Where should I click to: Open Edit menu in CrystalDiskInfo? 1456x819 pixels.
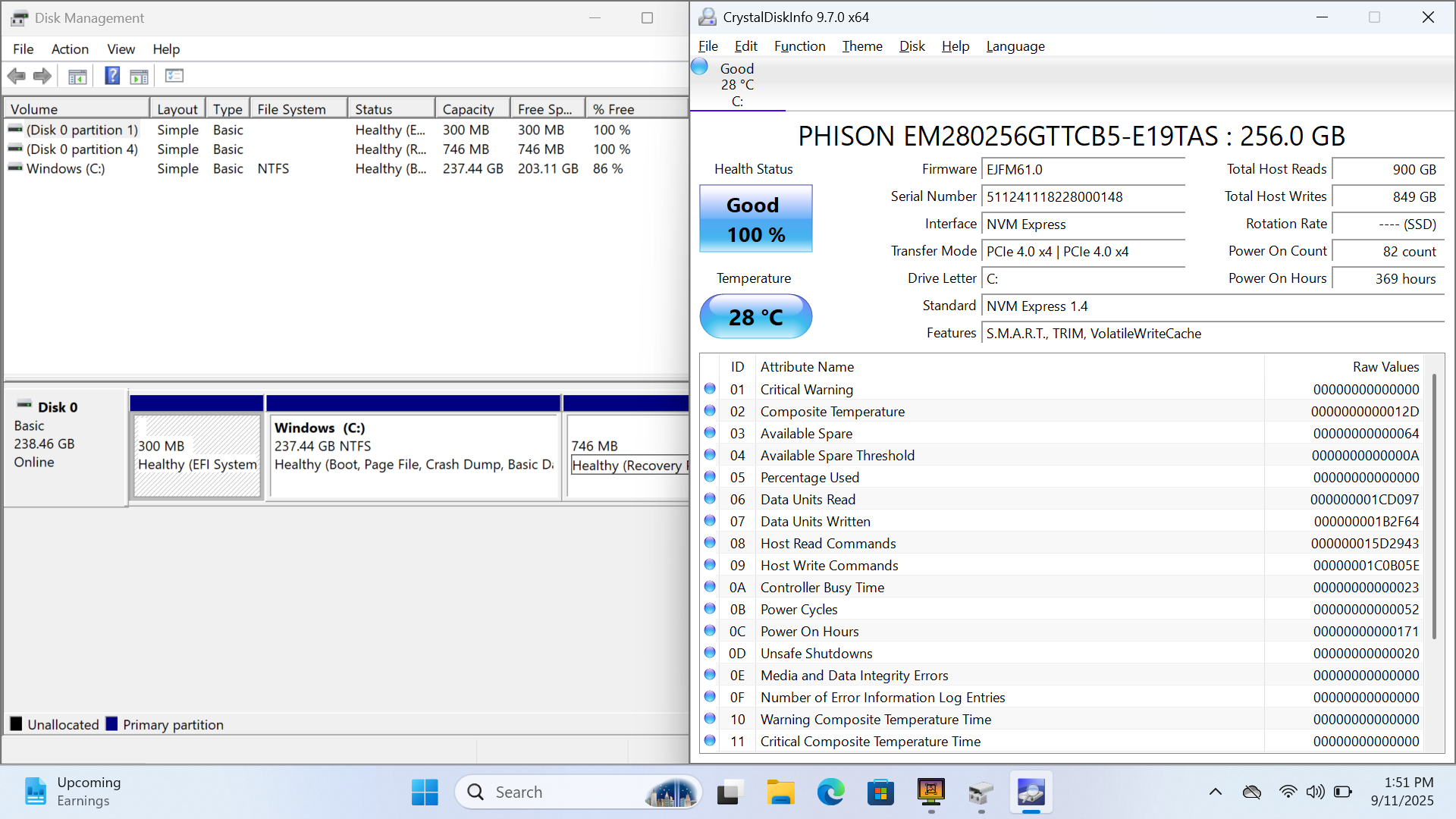click(745, 45)
